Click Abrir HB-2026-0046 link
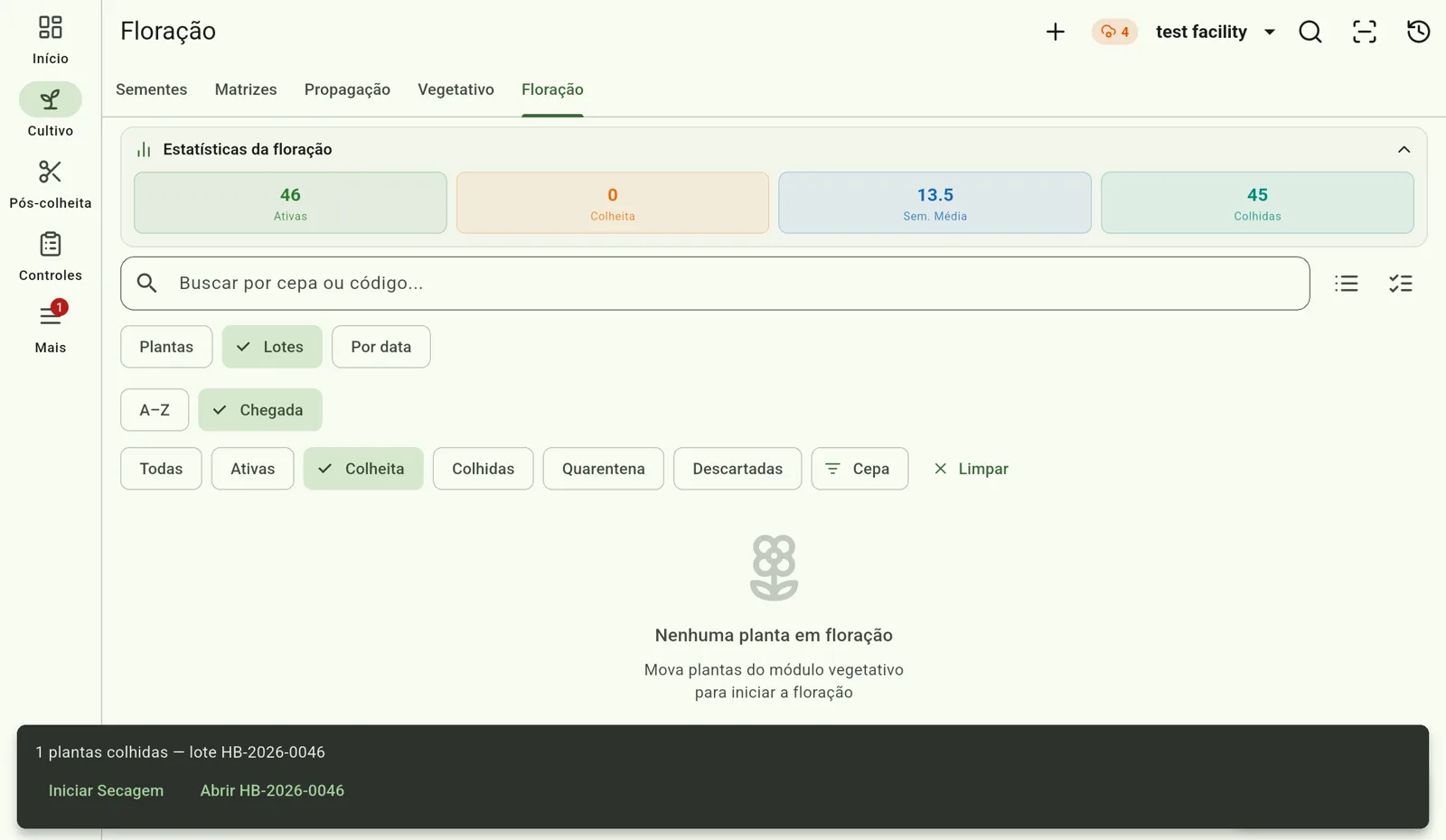This screenshot has width=1446, height=840. [x=272, y=790]
